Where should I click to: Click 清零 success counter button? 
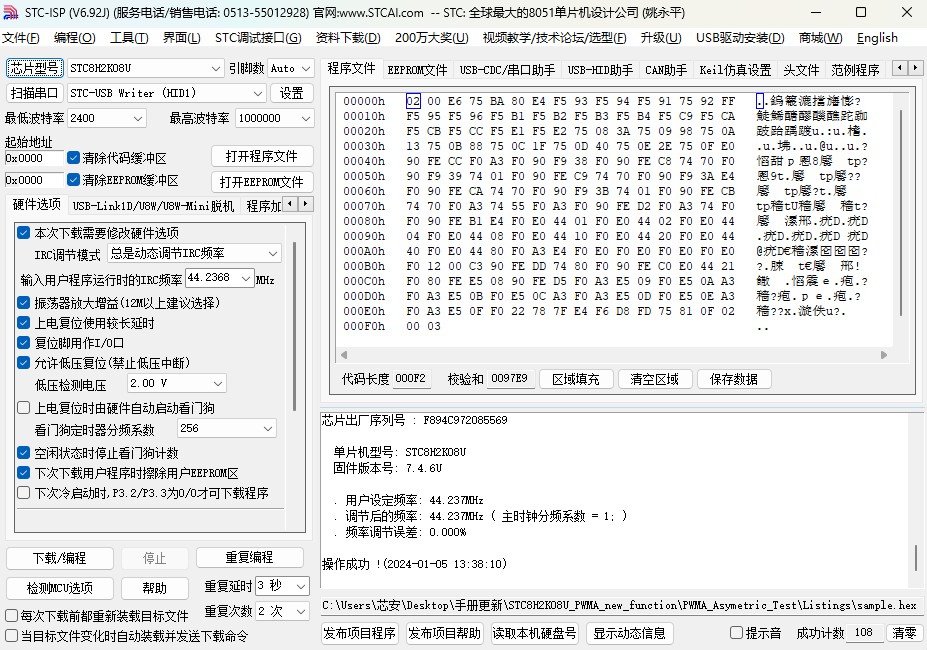pos(905,633)
